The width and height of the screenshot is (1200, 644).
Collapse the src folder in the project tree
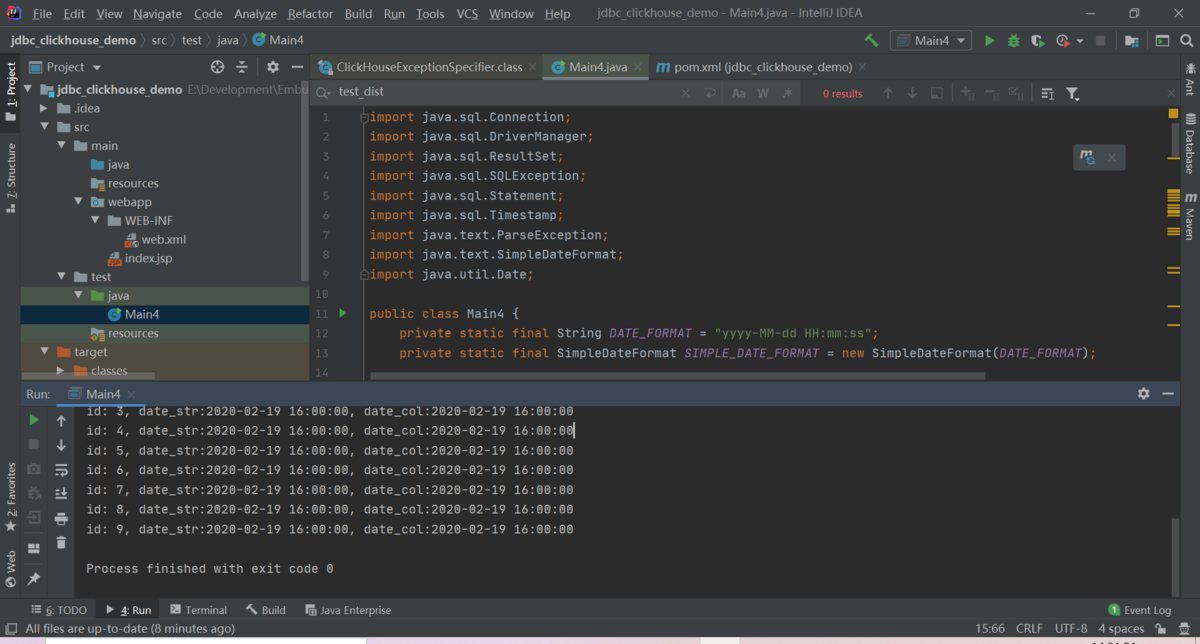44,127
